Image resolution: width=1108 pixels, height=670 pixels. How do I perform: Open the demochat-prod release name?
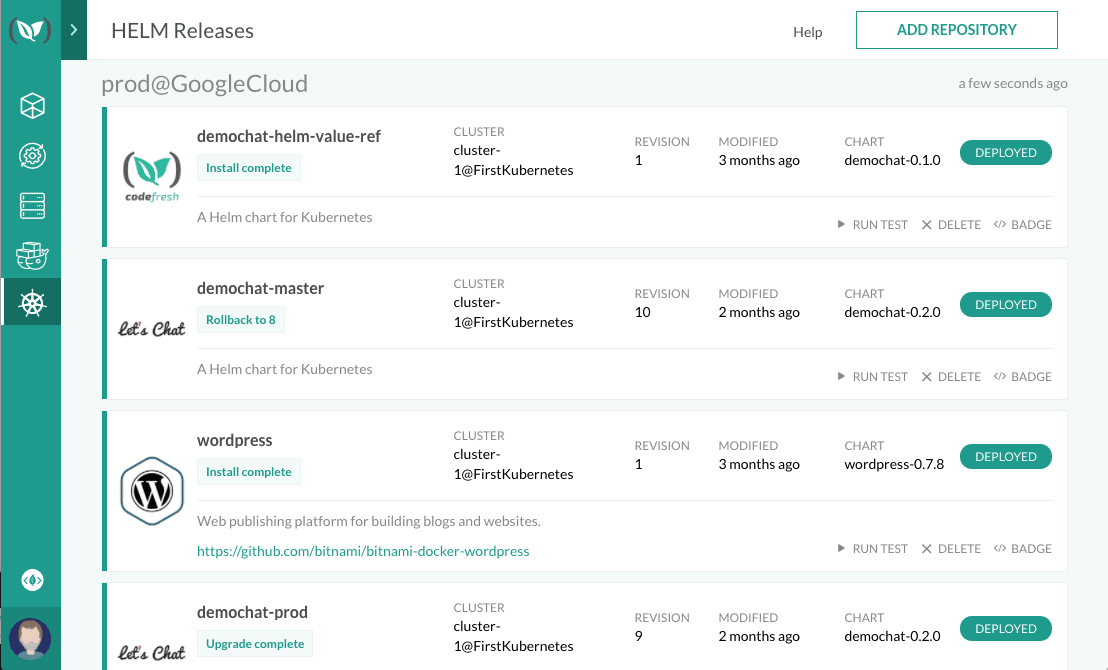coord(252,612)
